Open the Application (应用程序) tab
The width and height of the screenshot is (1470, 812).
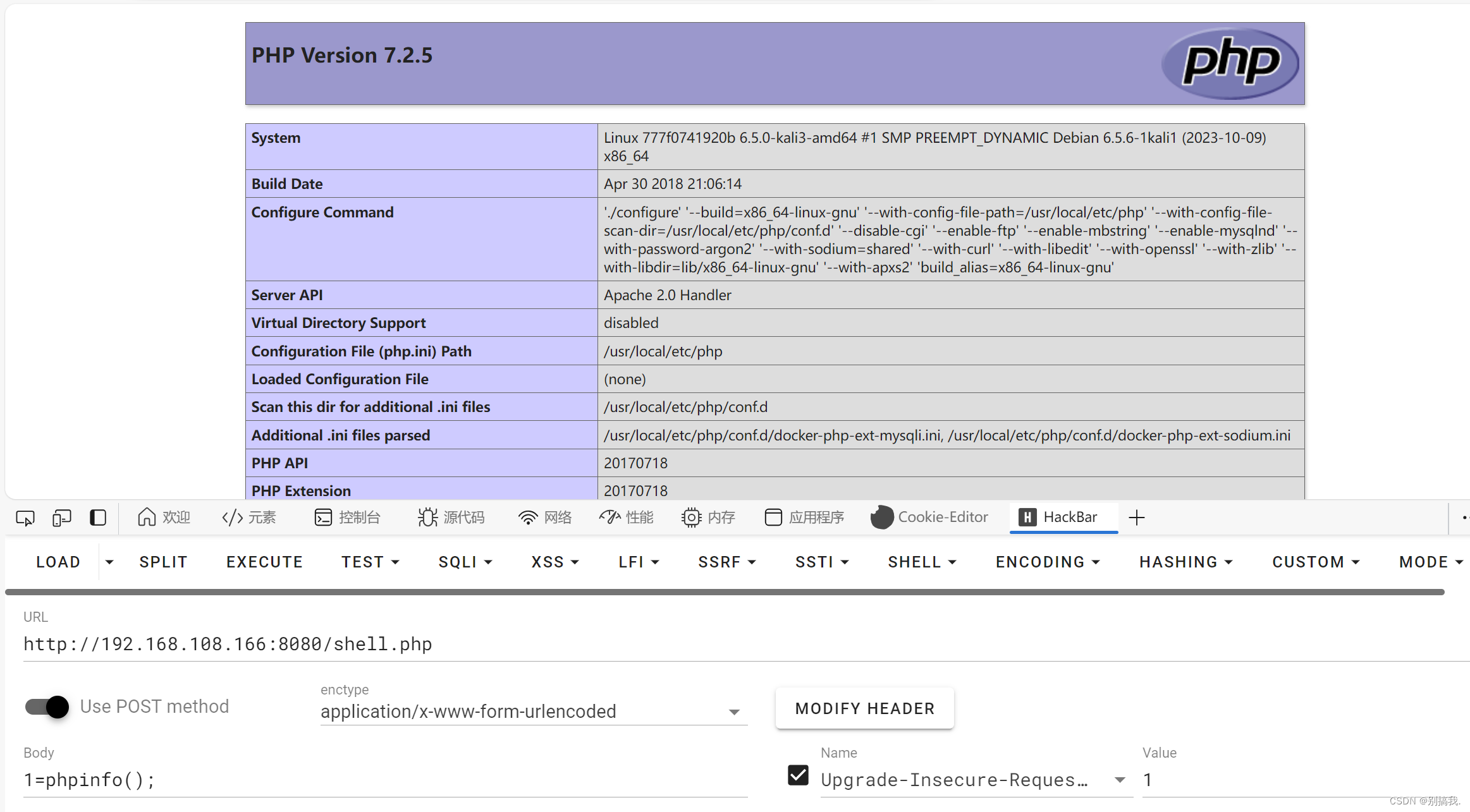(x=804, y=518)
